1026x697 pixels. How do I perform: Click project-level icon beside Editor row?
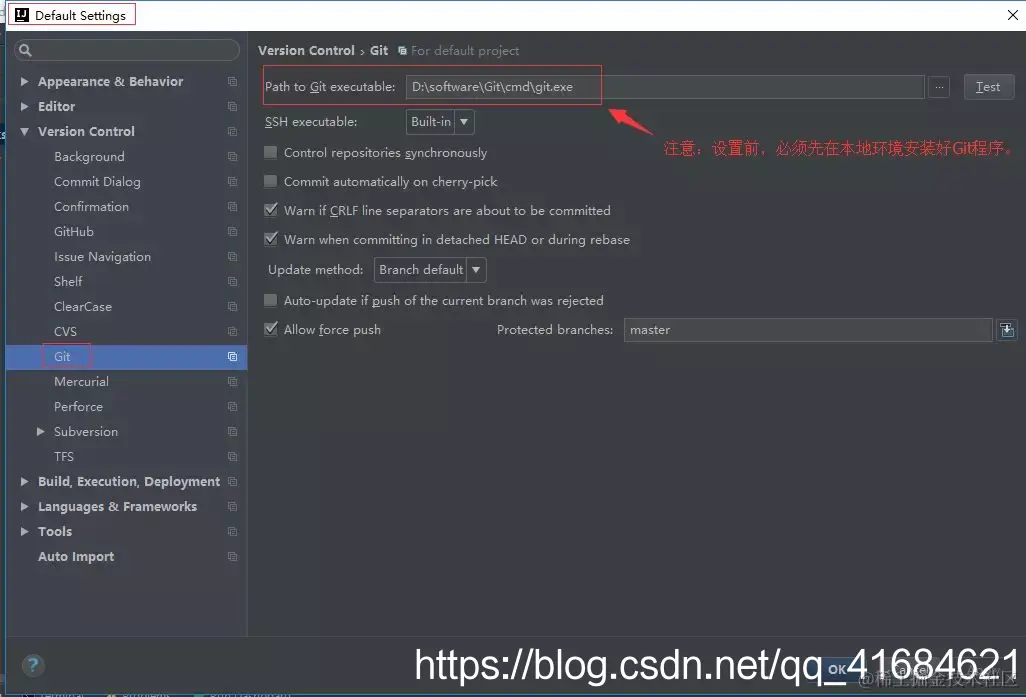click(232, 106)
